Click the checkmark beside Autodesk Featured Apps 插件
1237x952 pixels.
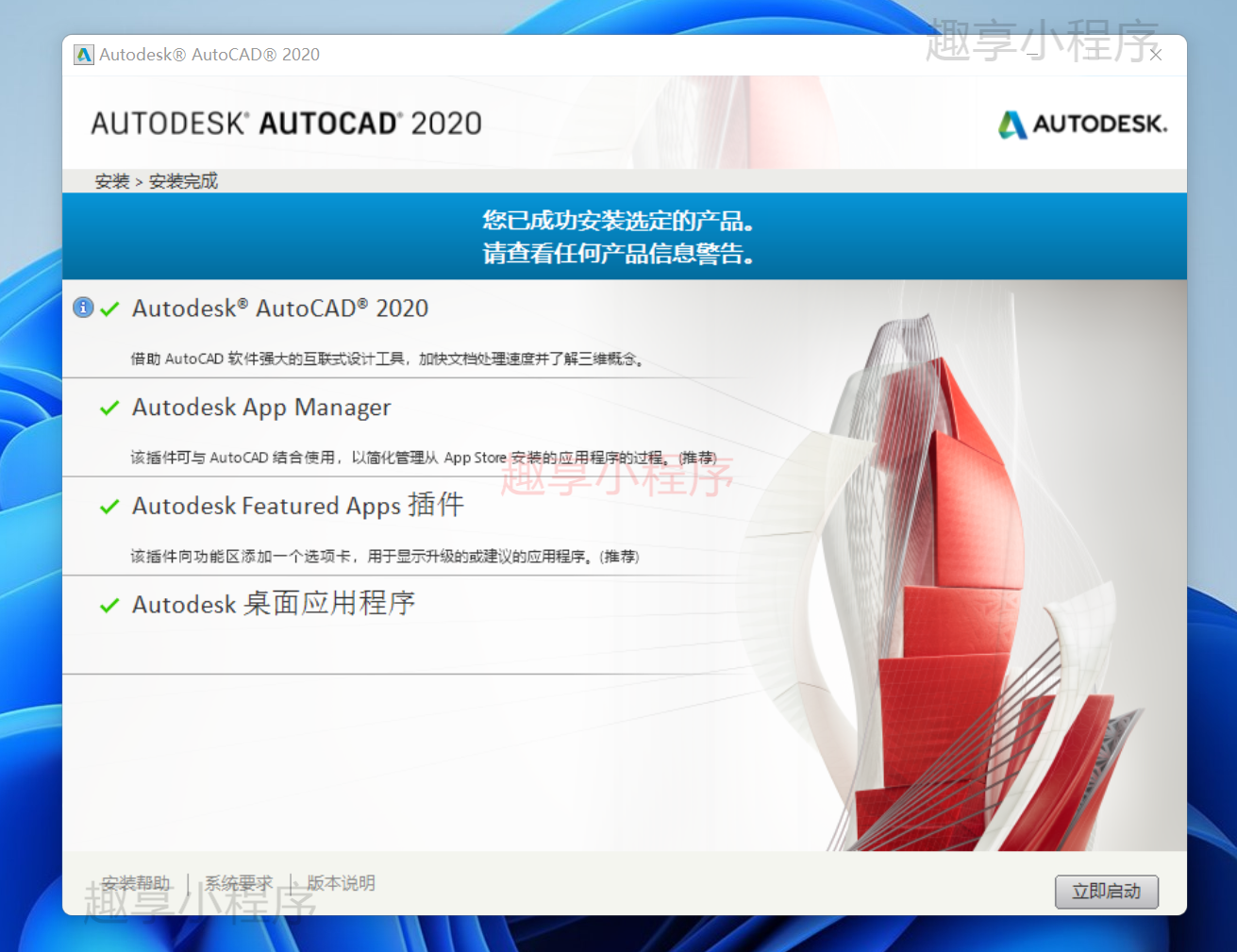(109, 507)
